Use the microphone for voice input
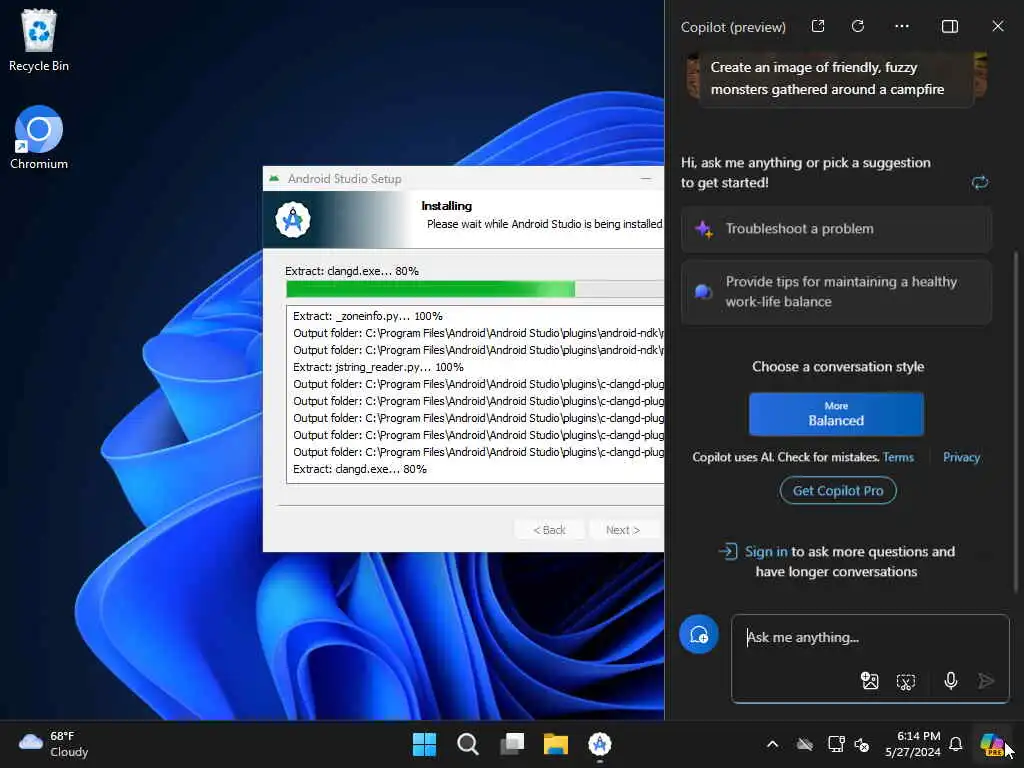The width and height of the screenshot is (1024, 768). [x=950, y=681]
